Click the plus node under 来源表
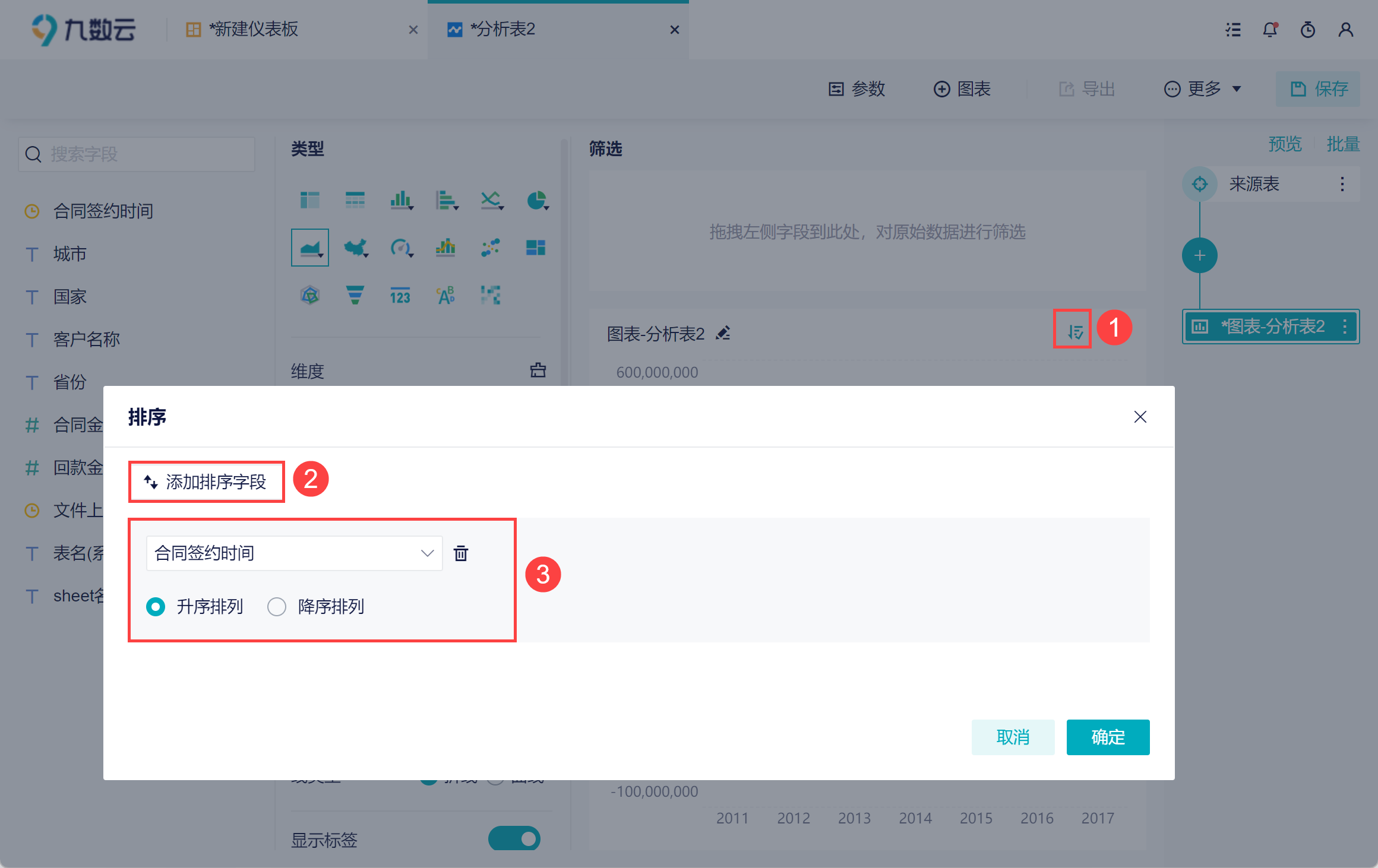Screen dimensions: 1378x868 (x=1199, y=255)
